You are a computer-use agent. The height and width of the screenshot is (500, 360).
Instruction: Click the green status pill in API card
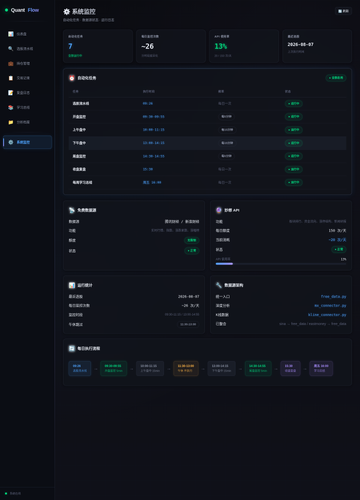[x=339, y=249]
